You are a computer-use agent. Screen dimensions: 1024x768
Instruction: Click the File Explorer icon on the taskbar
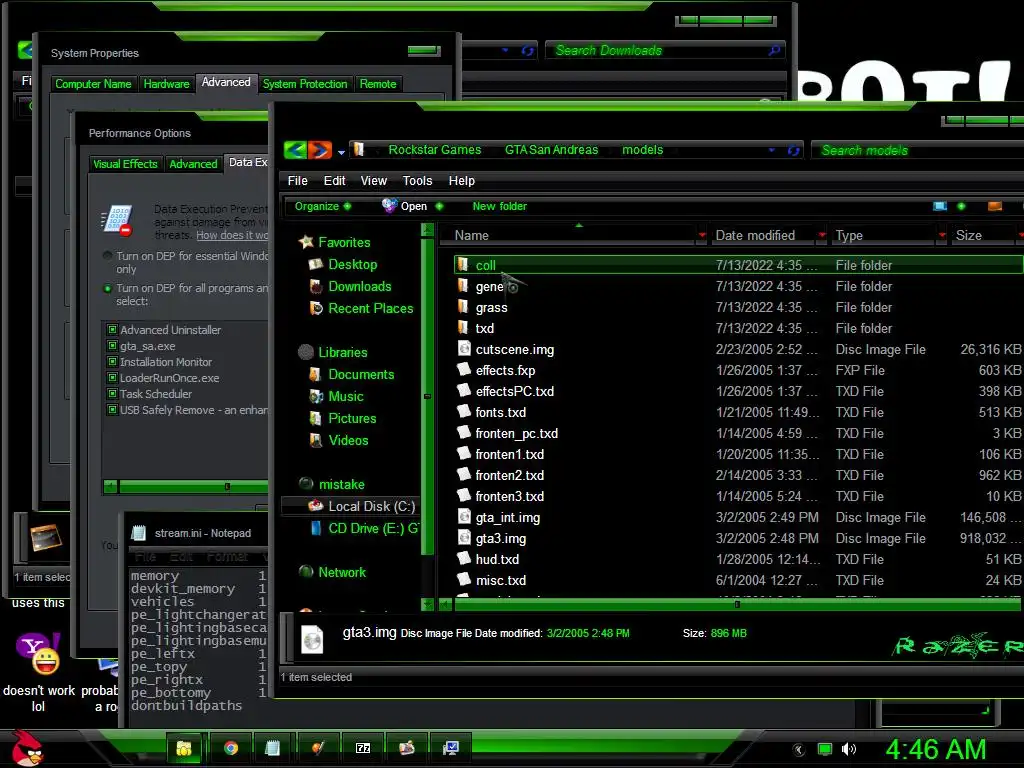184,748
